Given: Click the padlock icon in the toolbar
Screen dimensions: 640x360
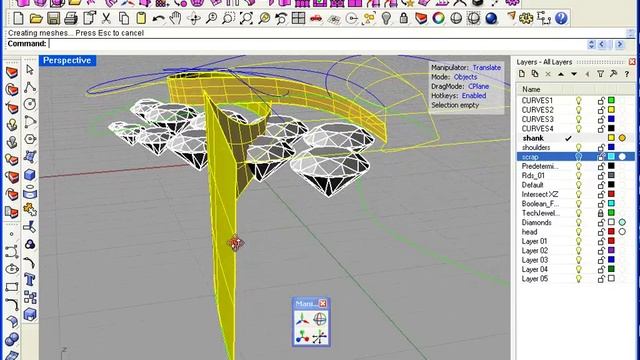Looking at the screenshot, I should (404, 18).
